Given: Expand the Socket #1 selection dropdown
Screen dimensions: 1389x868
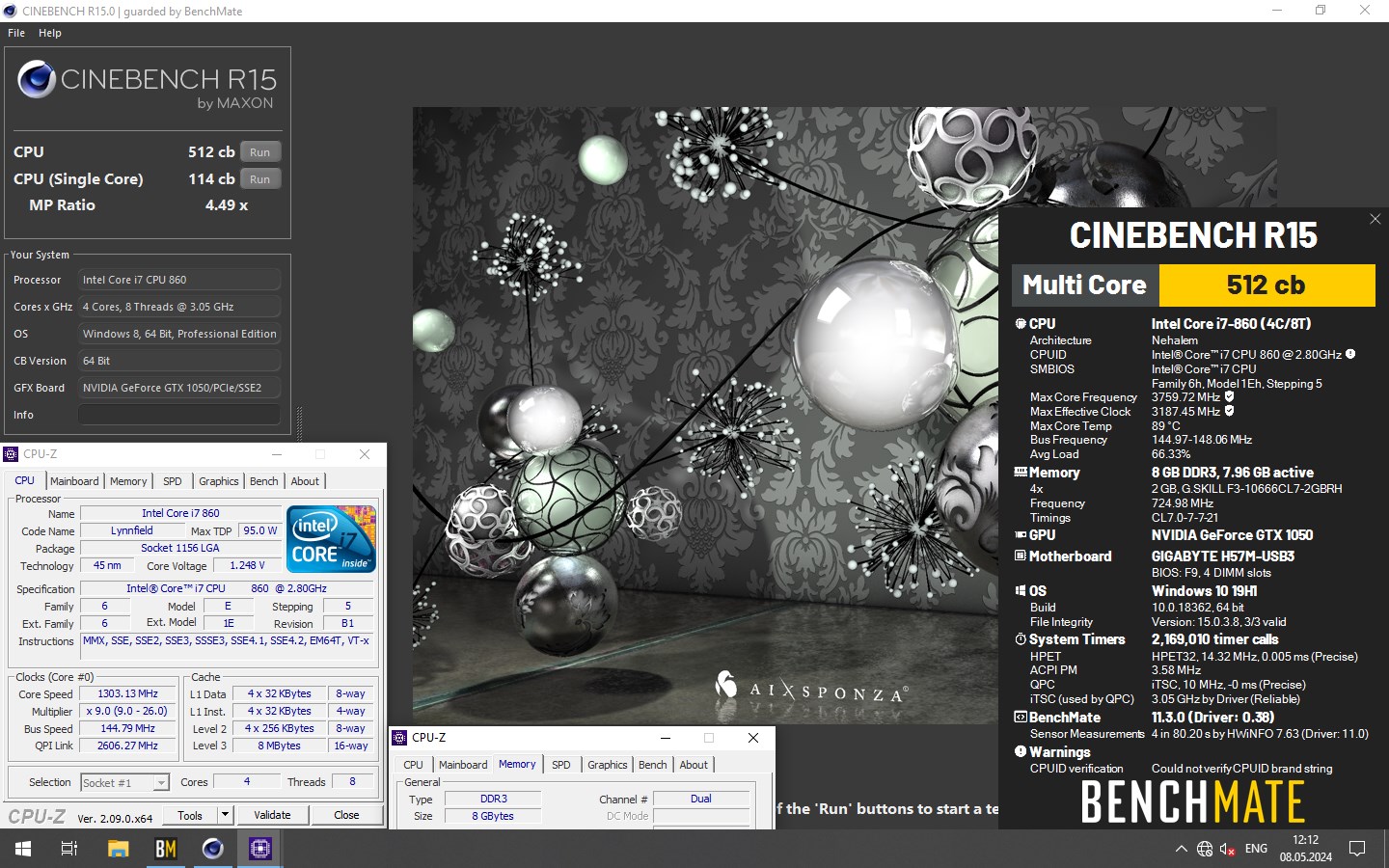Looking at the screenshot, I should [x=161, y=783].
